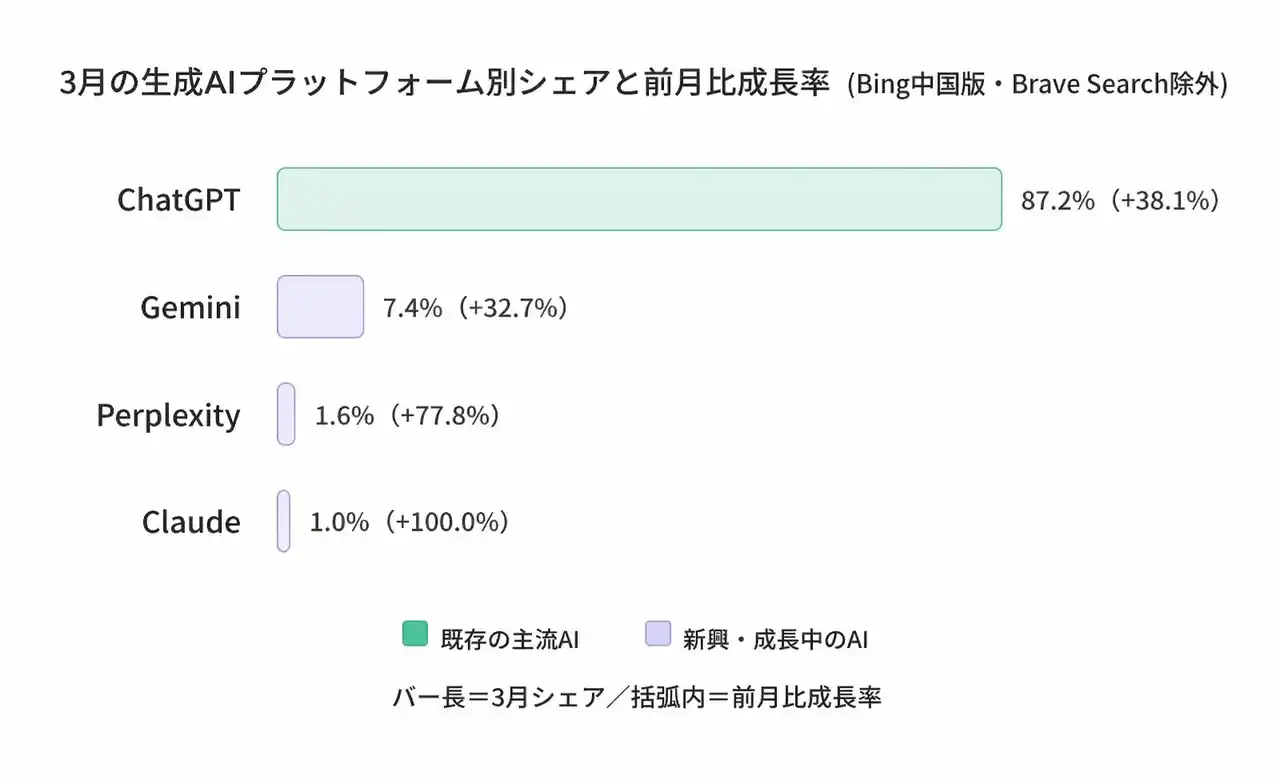Image resolution: width=1280 pixels, height=780 pixels.
Task: Click the Perplexity axis label
Action: pyautogui.click(x=168, y=415)
